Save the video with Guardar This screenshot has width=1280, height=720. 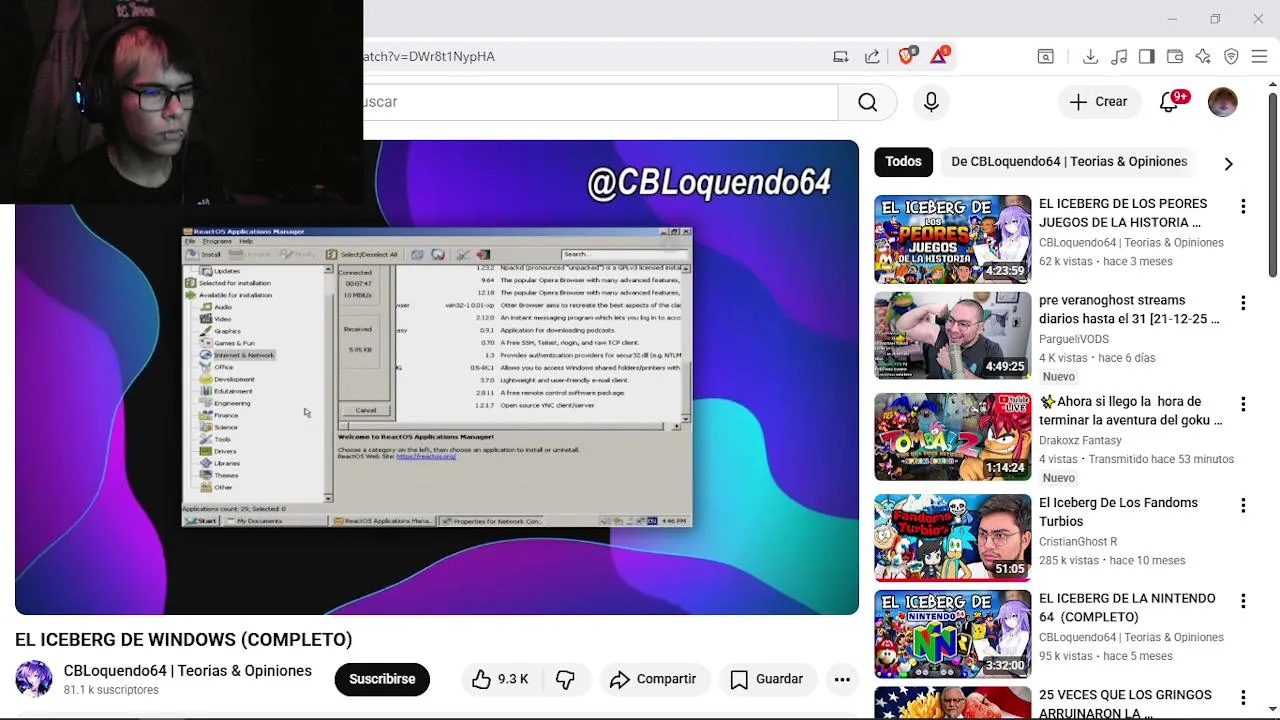767,679
